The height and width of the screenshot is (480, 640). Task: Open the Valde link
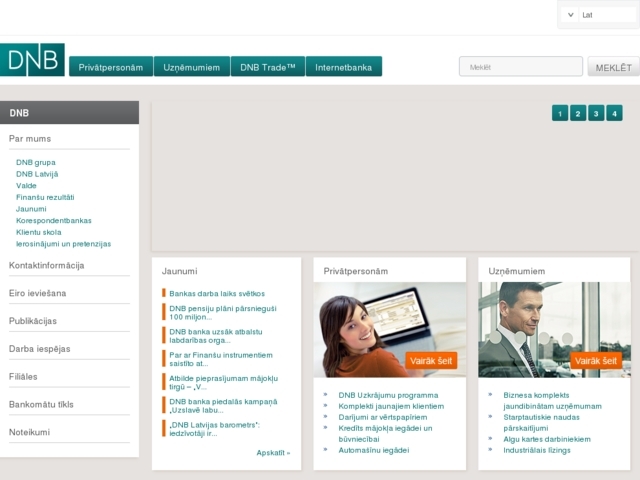26,186
